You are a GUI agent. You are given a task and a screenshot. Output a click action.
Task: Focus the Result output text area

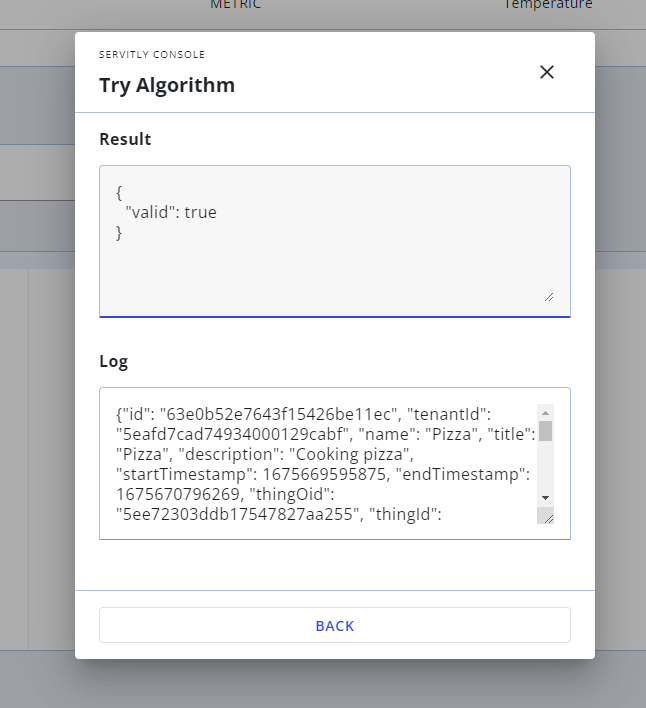[334, 262]
